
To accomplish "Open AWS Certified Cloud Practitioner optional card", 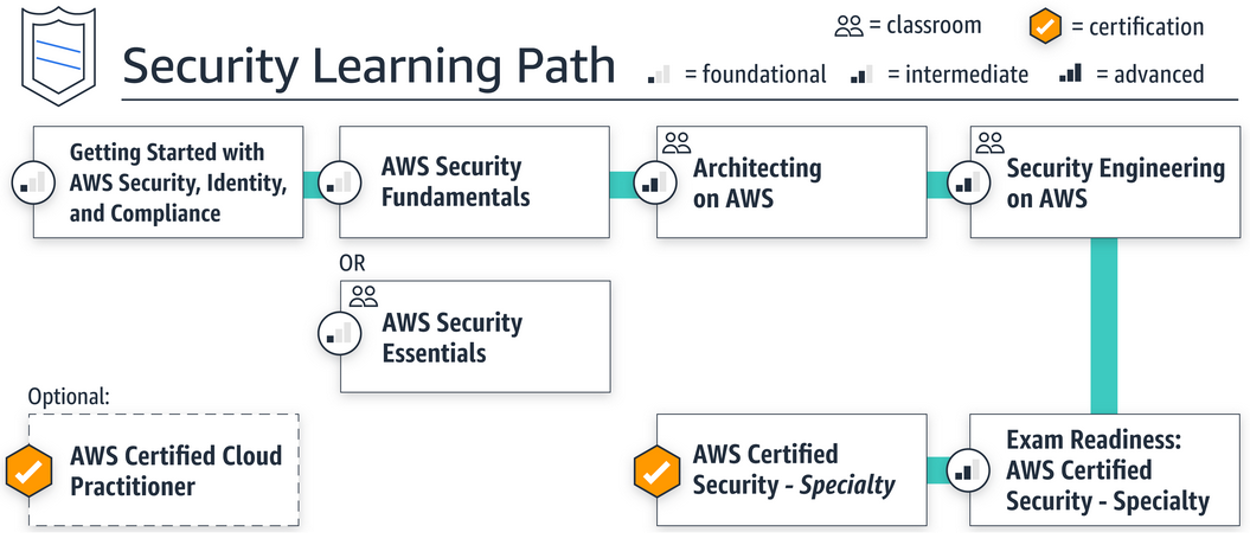I will coord(164,470).
